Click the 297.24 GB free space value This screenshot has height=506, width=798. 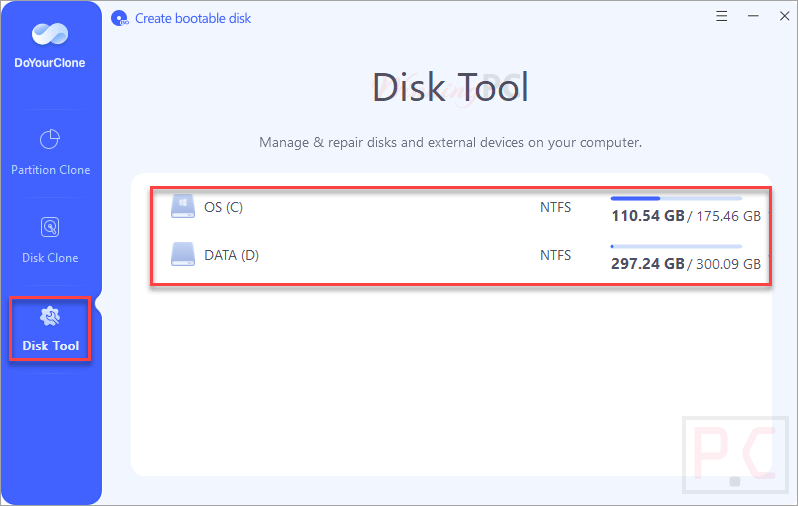(x=648, y=264)
